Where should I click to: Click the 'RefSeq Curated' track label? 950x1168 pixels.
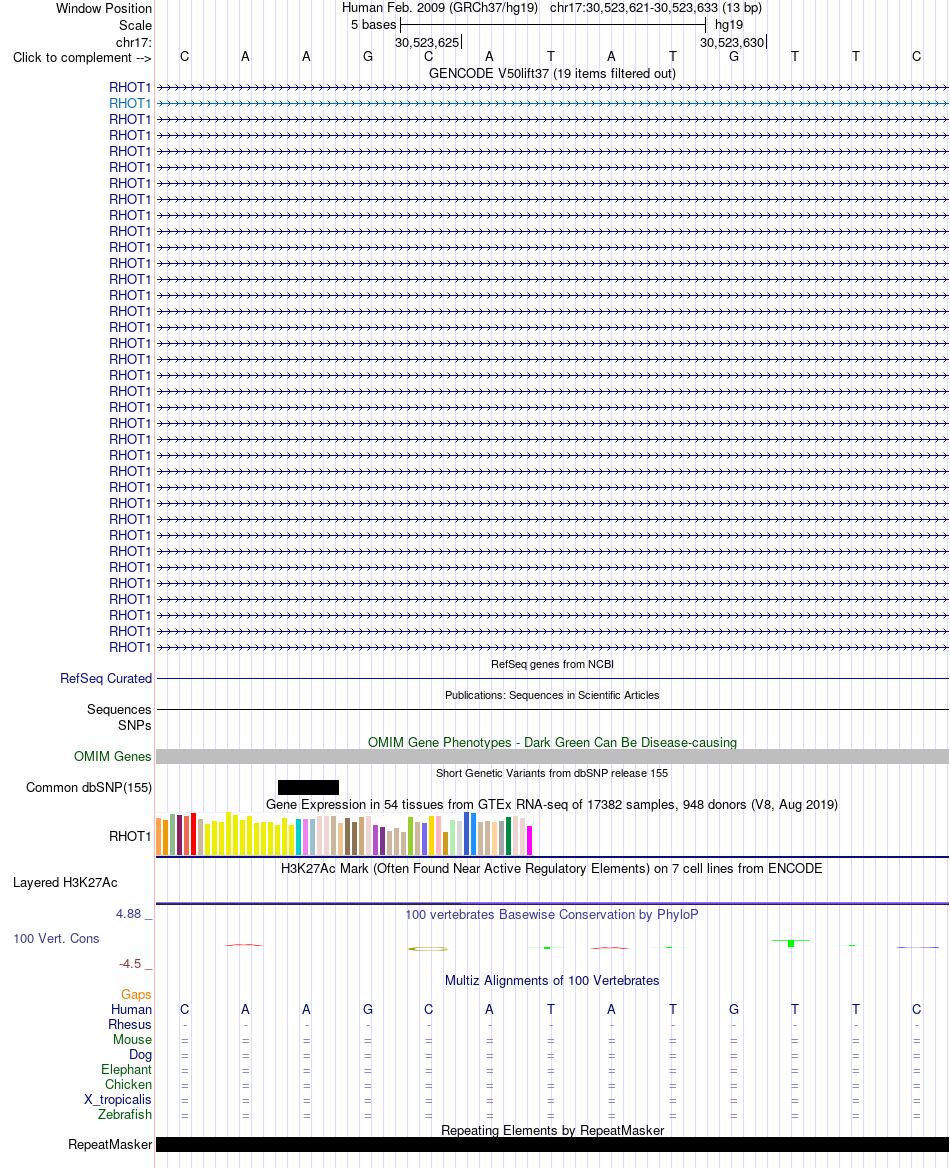(106, 679)
